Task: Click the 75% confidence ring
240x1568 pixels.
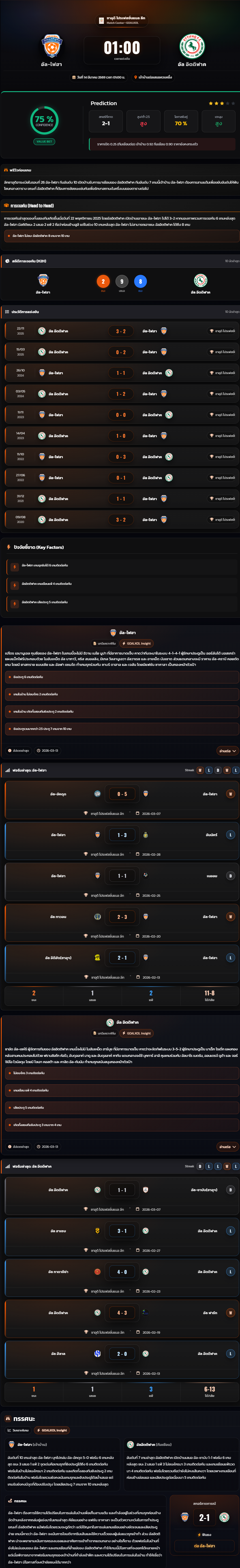Action: pyautogui.click(x=44, y=120)
